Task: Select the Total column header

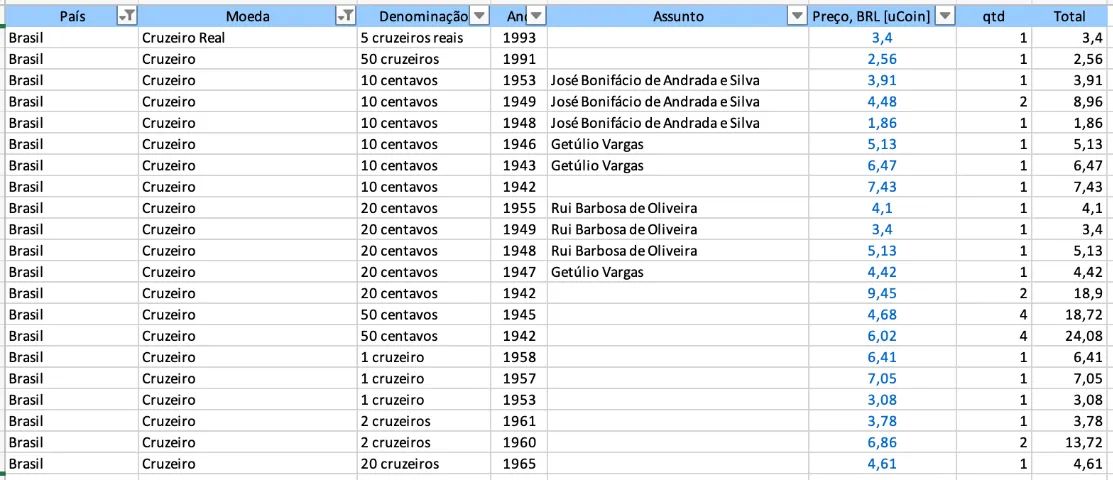Action: pyautogui.click(x=1069, y=16)
